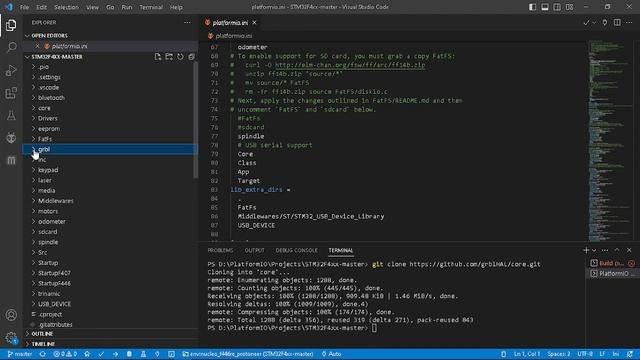Open the Extensions view
The width and height of the screenshot is (640, 360).
(11, 93)
